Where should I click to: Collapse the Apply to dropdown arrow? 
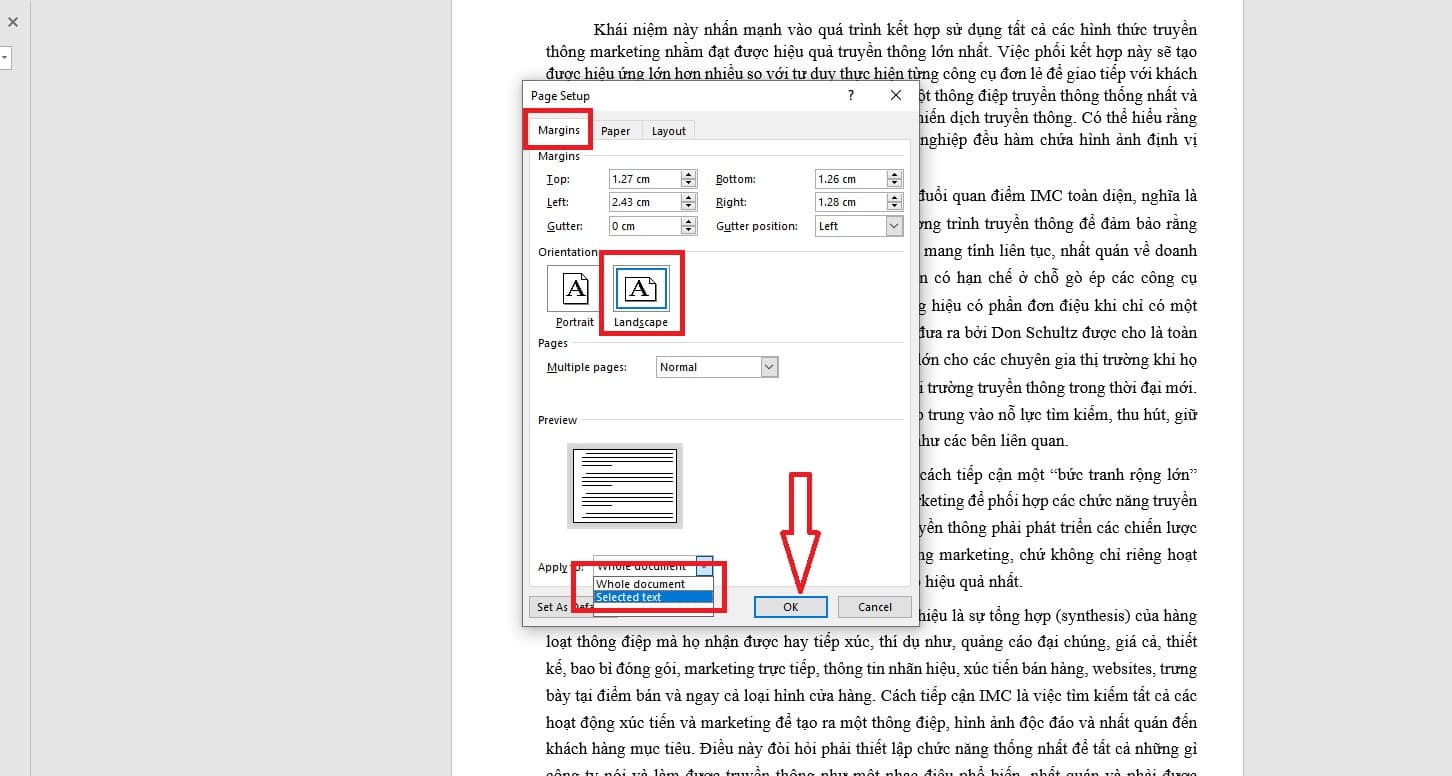pos(704,566)
